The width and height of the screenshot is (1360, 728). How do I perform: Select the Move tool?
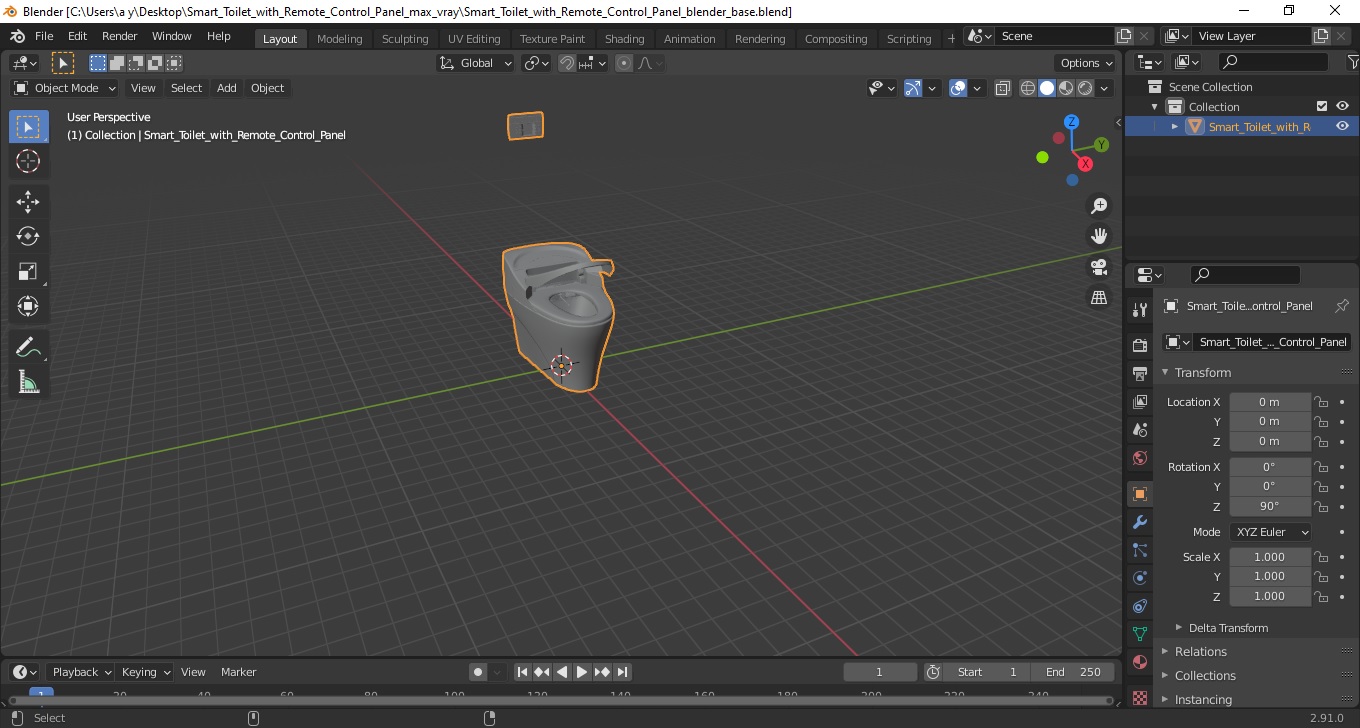point(28,202)
